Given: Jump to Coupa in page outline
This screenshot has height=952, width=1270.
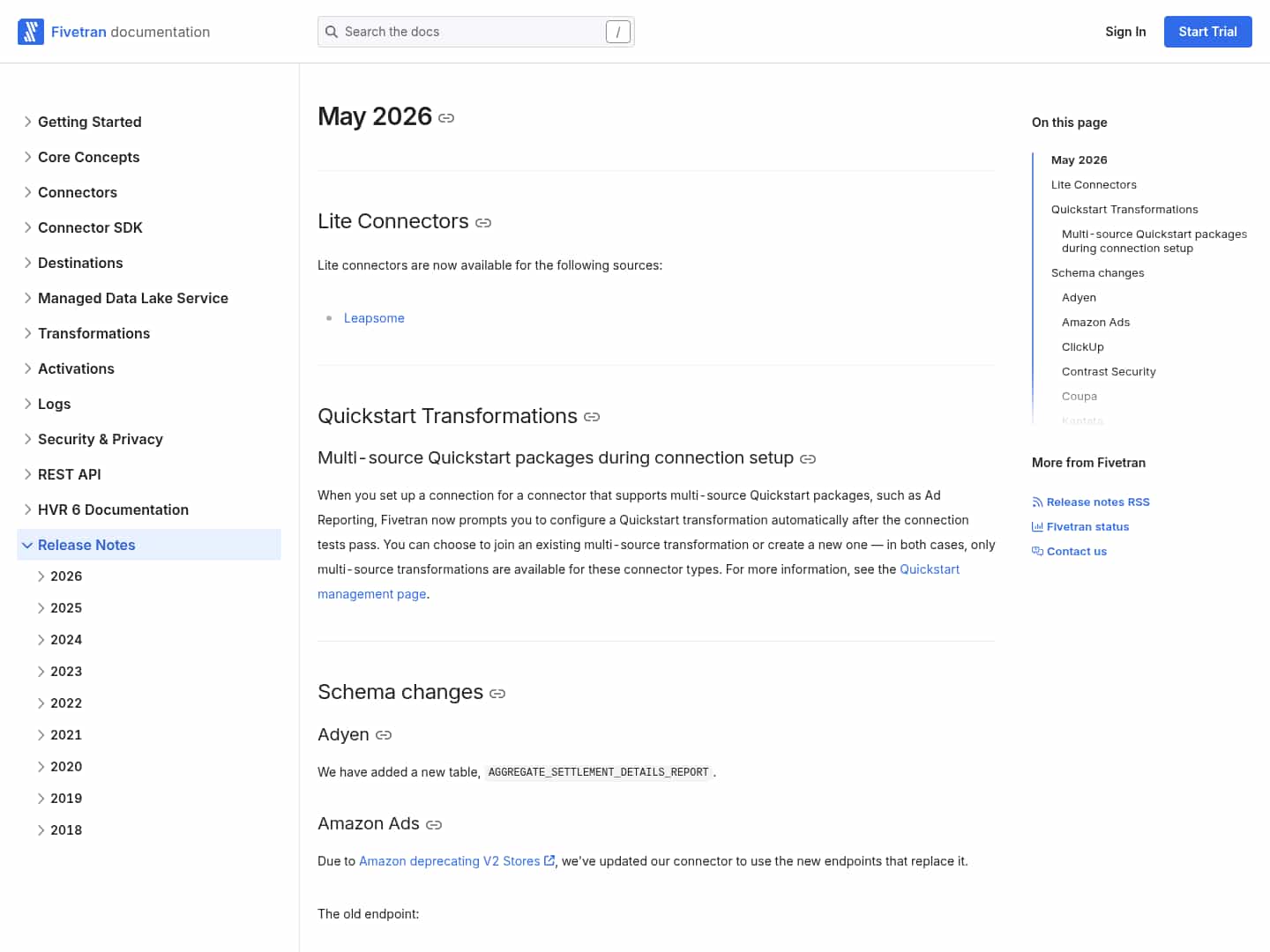Looking at the screenshot, I should click(1079, 396).
